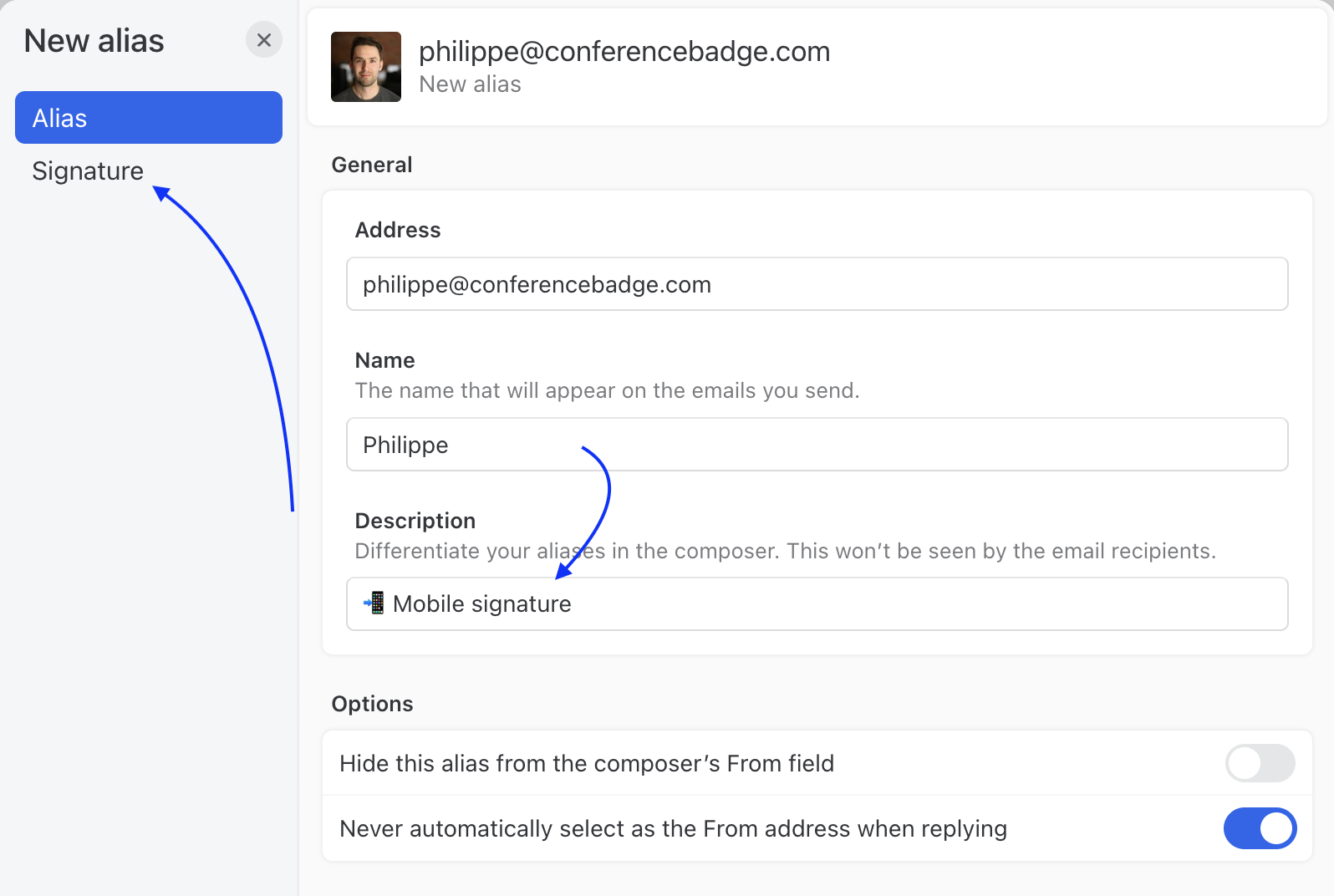
Task: Click the email address in the header
Action: (x=624, y=52)
